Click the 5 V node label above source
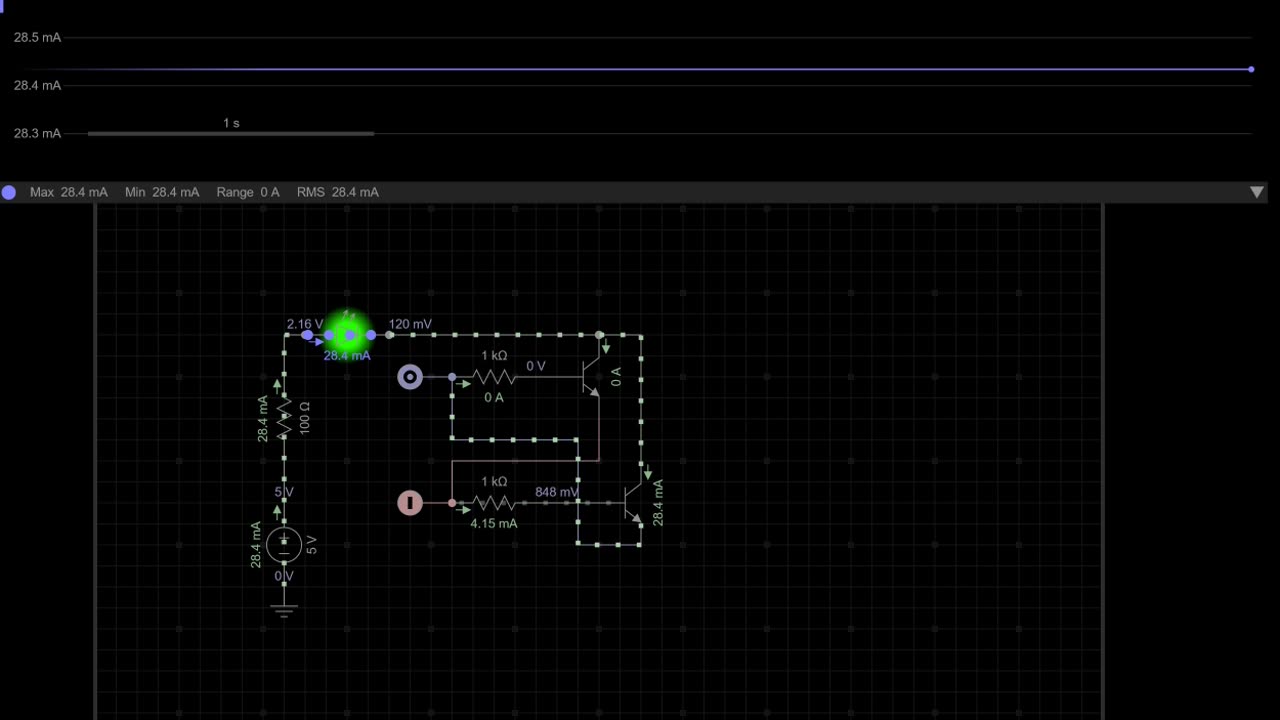 pos(284,492)
